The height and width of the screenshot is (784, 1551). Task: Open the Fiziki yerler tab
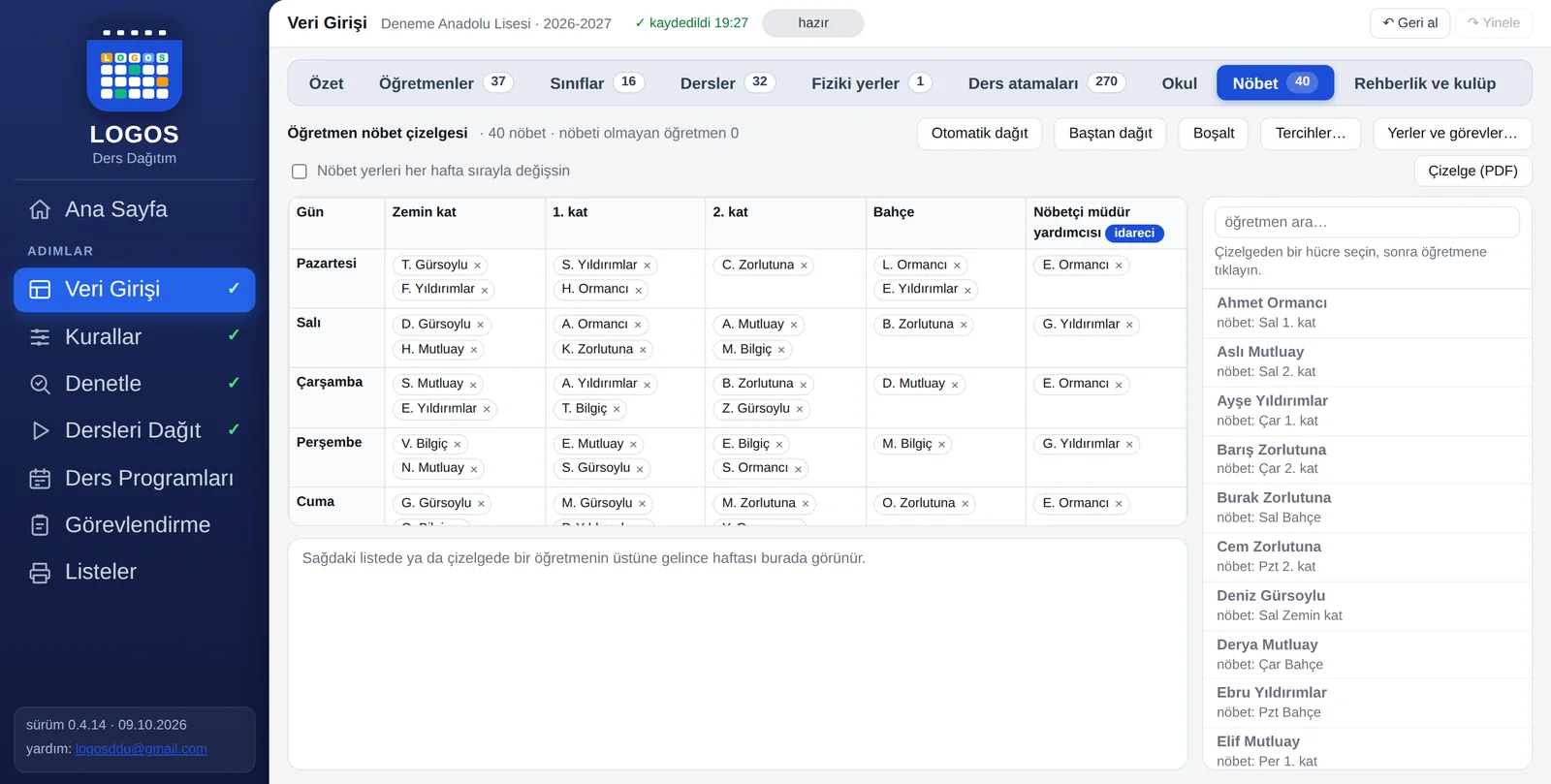tap(871, 83)
